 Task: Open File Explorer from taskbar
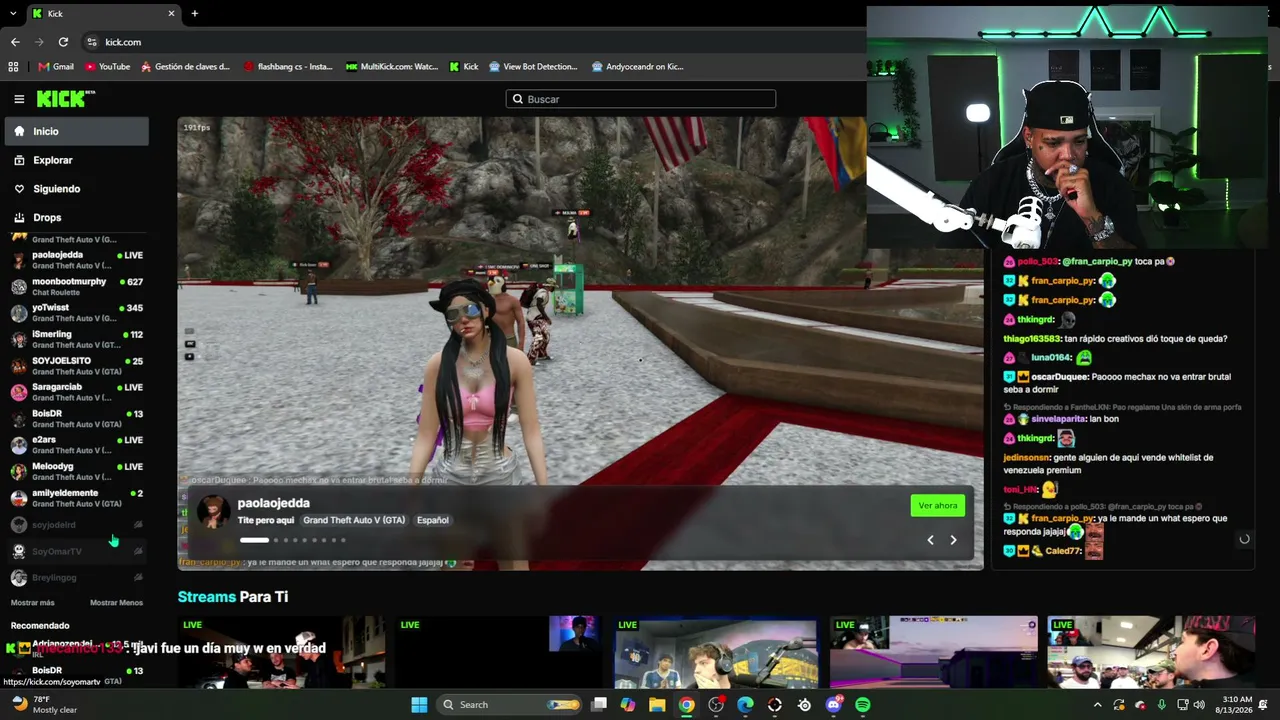coord(657,705)
